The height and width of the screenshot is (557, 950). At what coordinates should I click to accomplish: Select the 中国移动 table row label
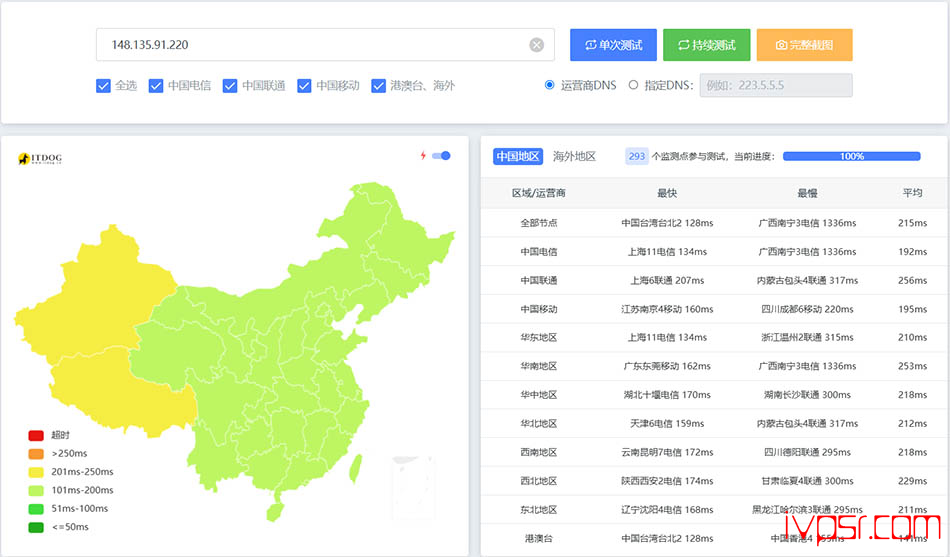(x=539, y=309)
